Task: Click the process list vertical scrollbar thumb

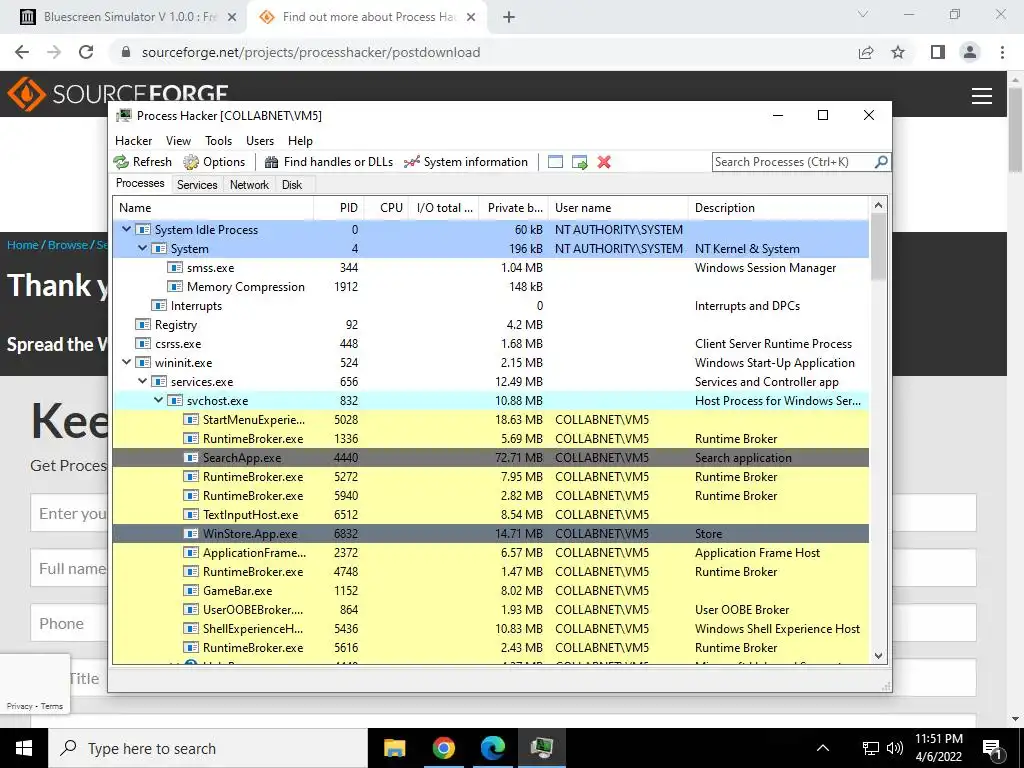Action: click(x=878, y=247)
